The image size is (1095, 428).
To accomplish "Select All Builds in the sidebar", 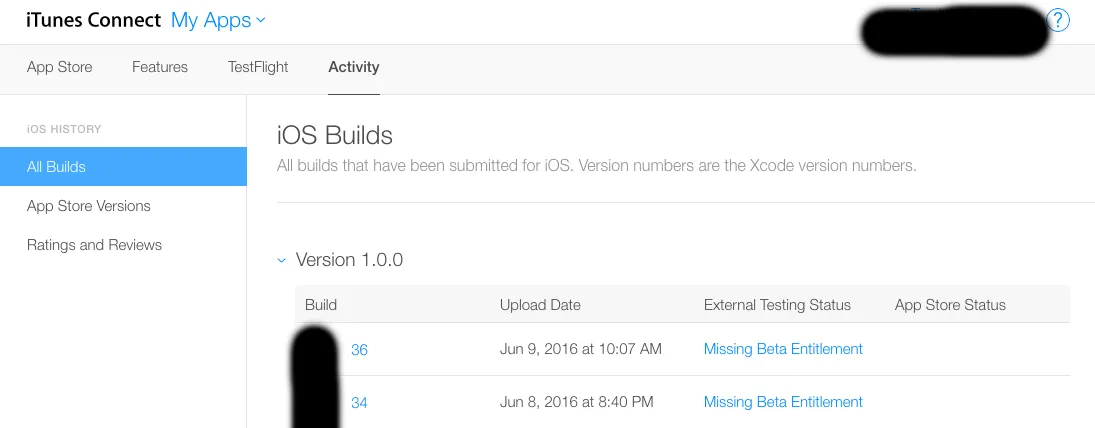I will (123, 167).
